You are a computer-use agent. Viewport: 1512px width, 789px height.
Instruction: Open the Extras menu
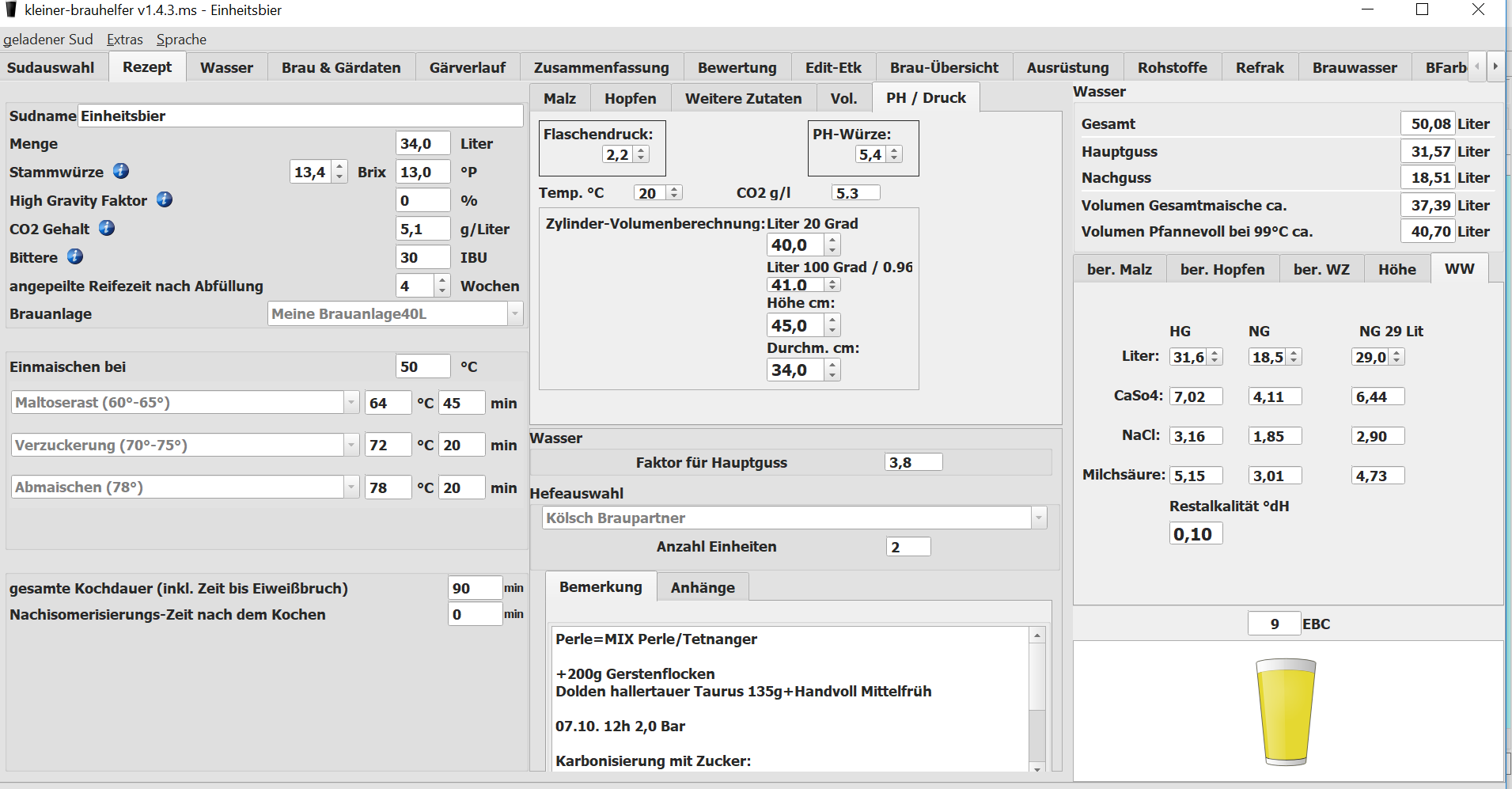[x=125, y=40]
